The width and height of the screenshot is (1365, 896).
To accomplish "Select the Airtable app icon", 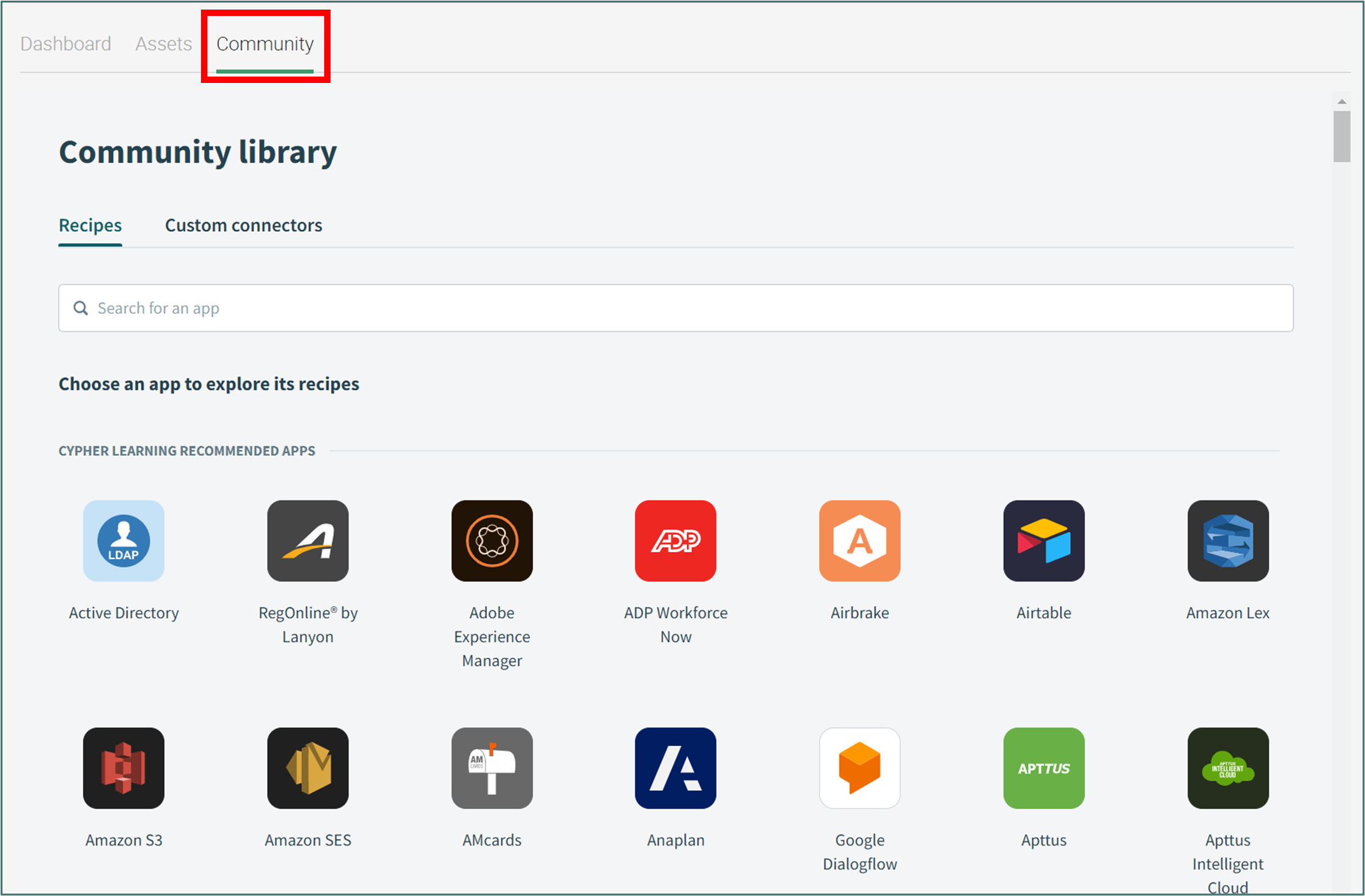I will (x=1044, y=541).
